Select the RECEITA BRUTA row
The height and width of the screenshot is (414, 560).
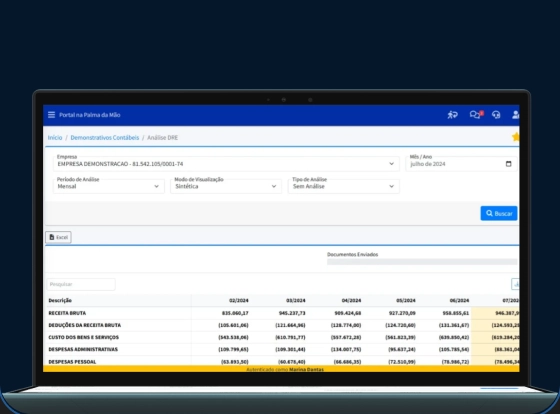point(283,313)
